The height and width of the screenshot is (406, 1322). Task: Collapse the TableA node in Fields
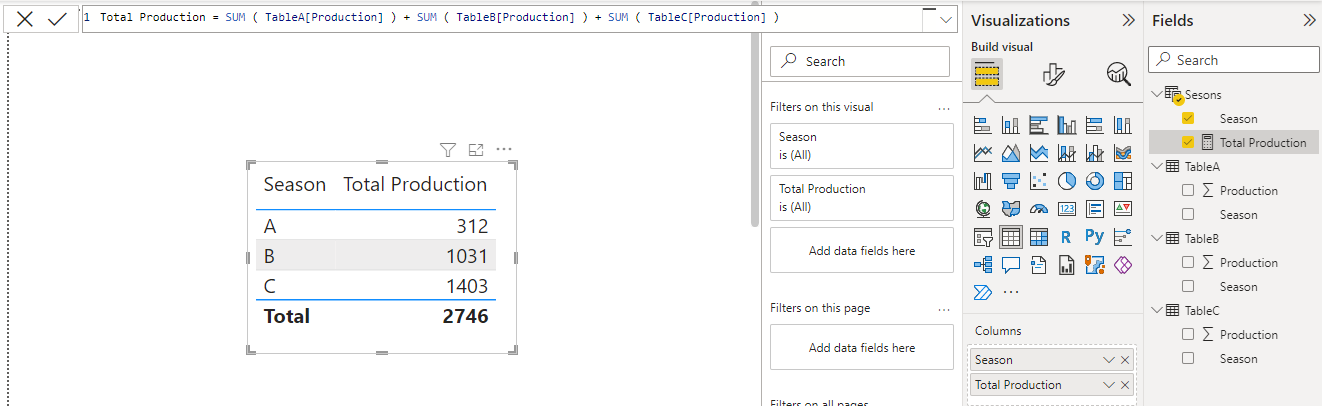click(x=1157, y=166)
